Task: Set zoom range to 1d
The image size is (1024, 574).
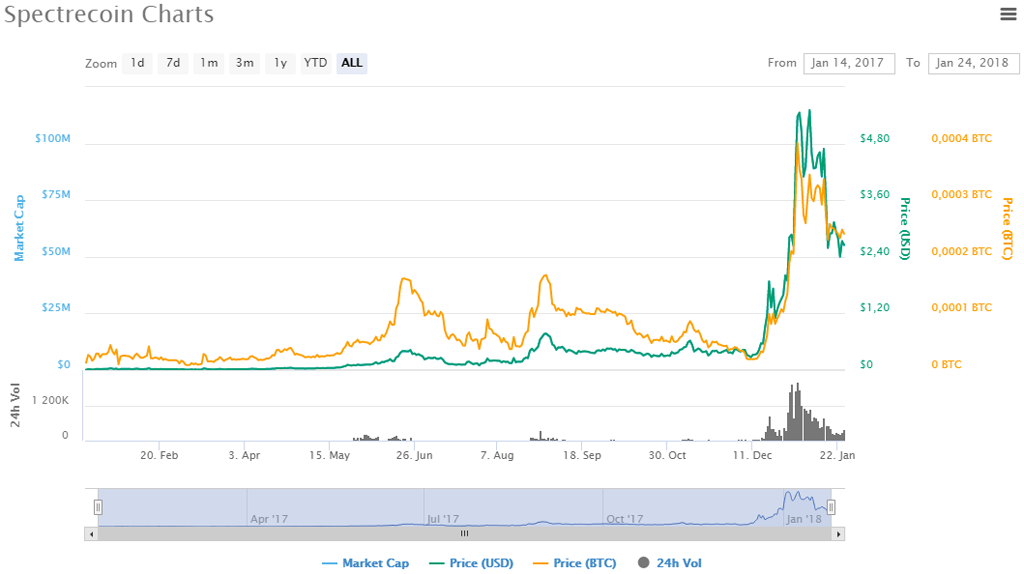Action: tap(137, 63)
